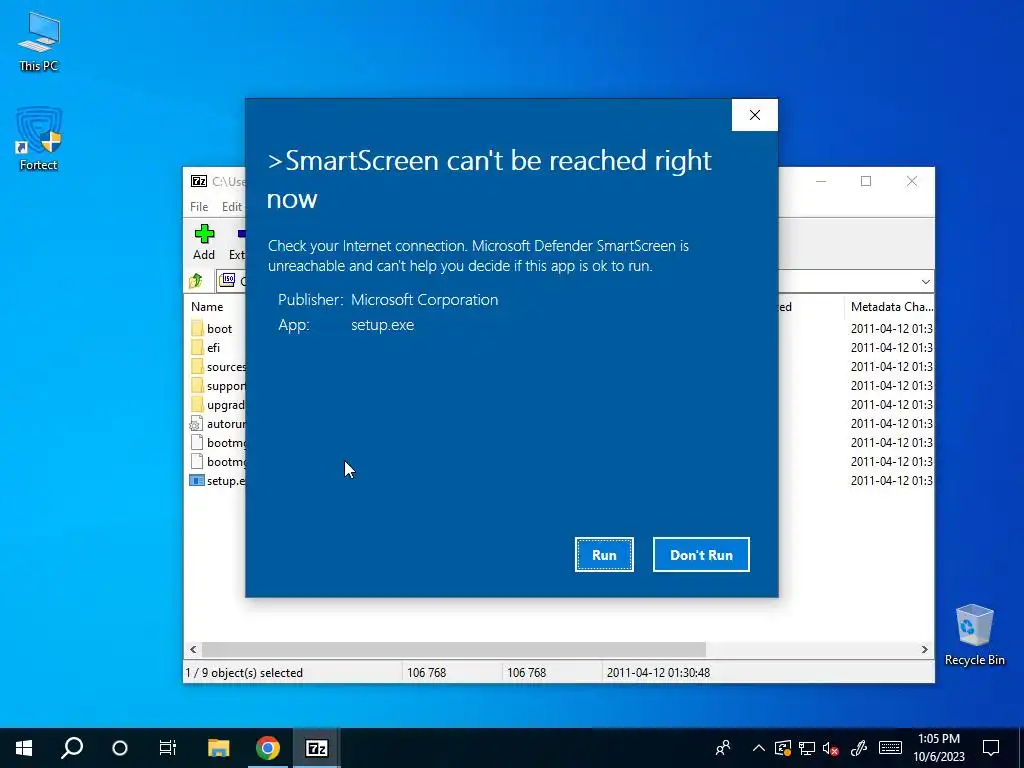Minimize the 7-Zip window
The width and height of the screenshot is (1024, 768).
(821, 181)
